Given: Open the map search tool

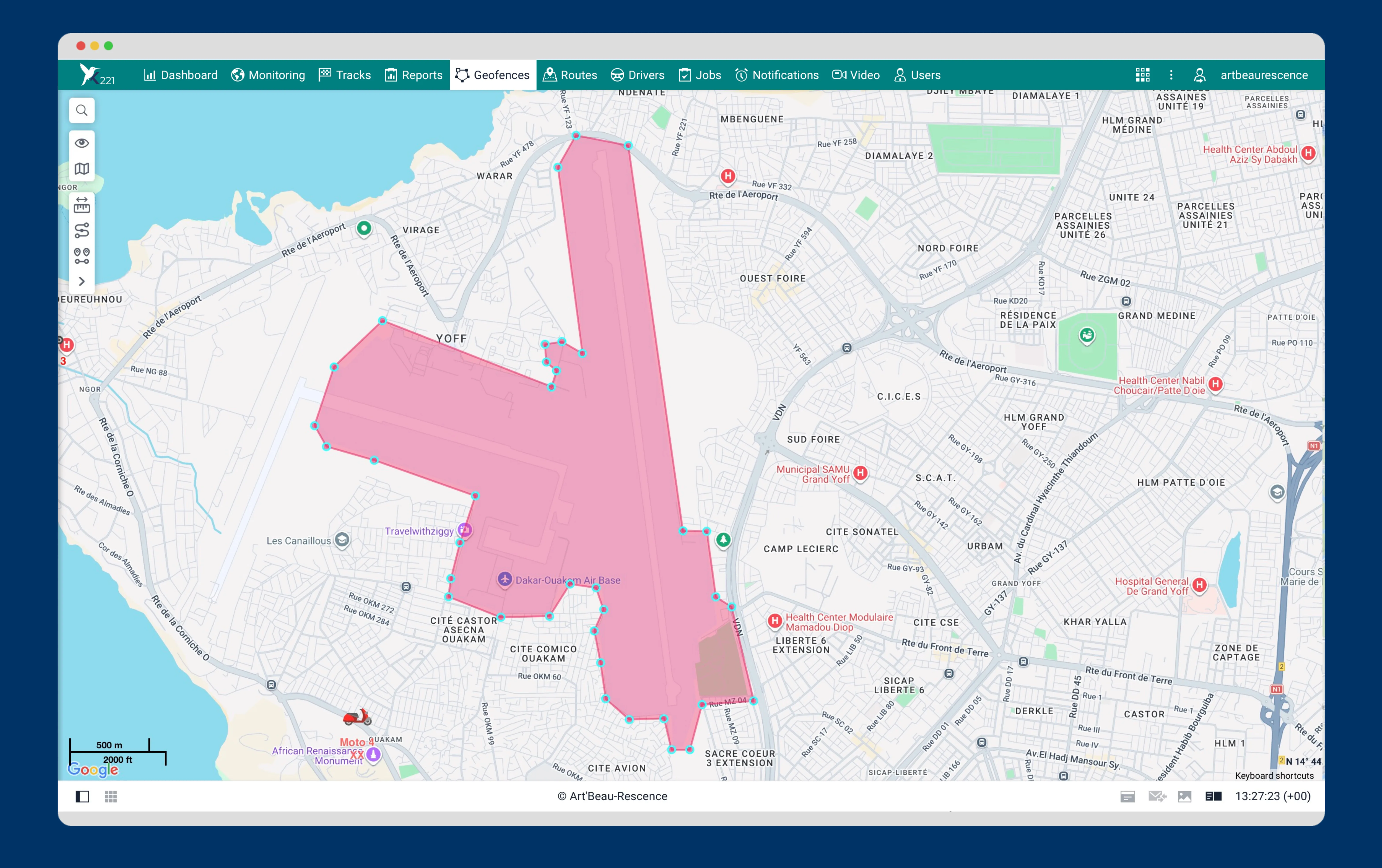Looking at the screenshot, I should tap(82, 110).
